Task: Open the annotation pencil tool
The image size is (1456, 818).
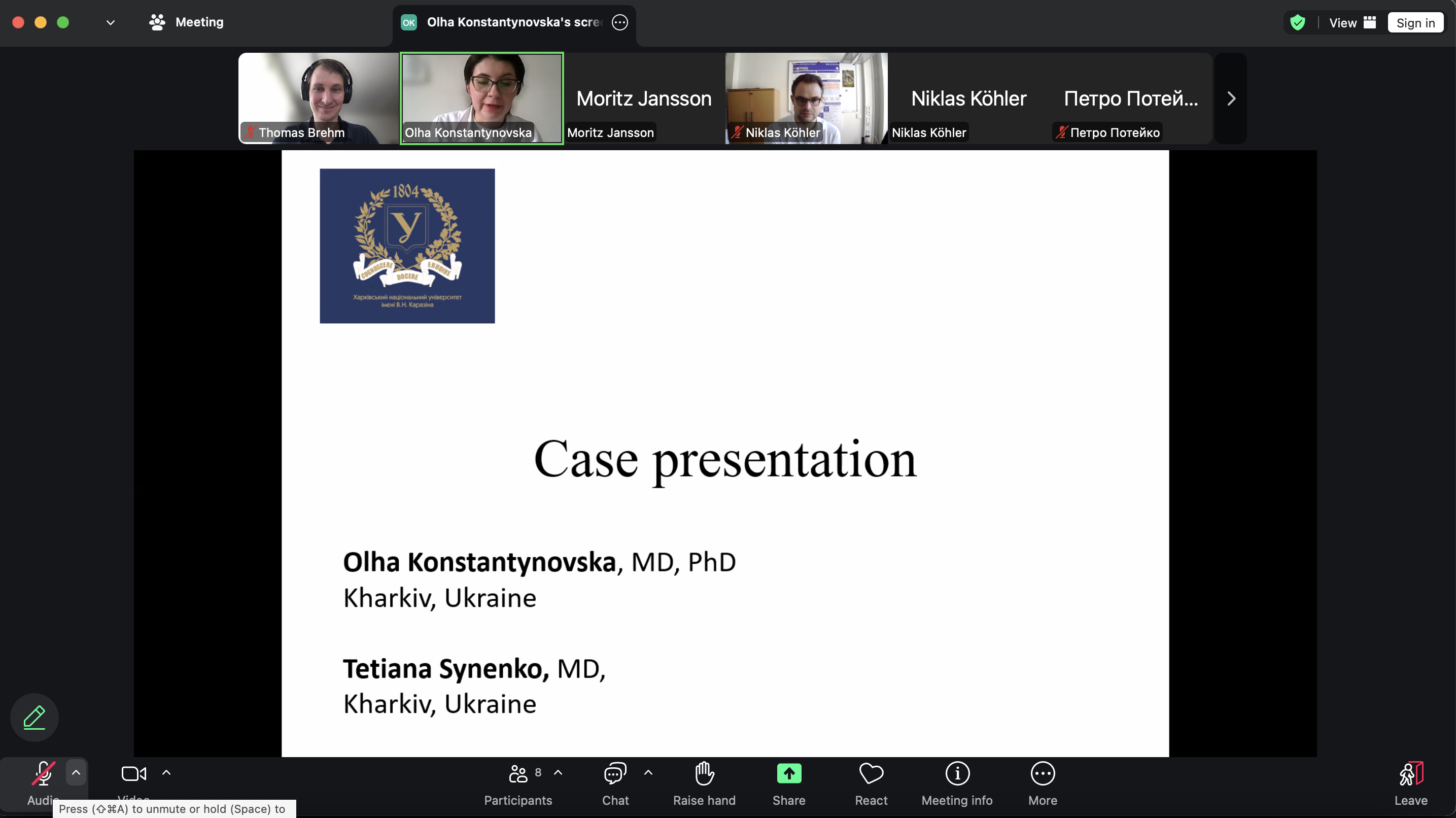Action: [x=34, y=717]
